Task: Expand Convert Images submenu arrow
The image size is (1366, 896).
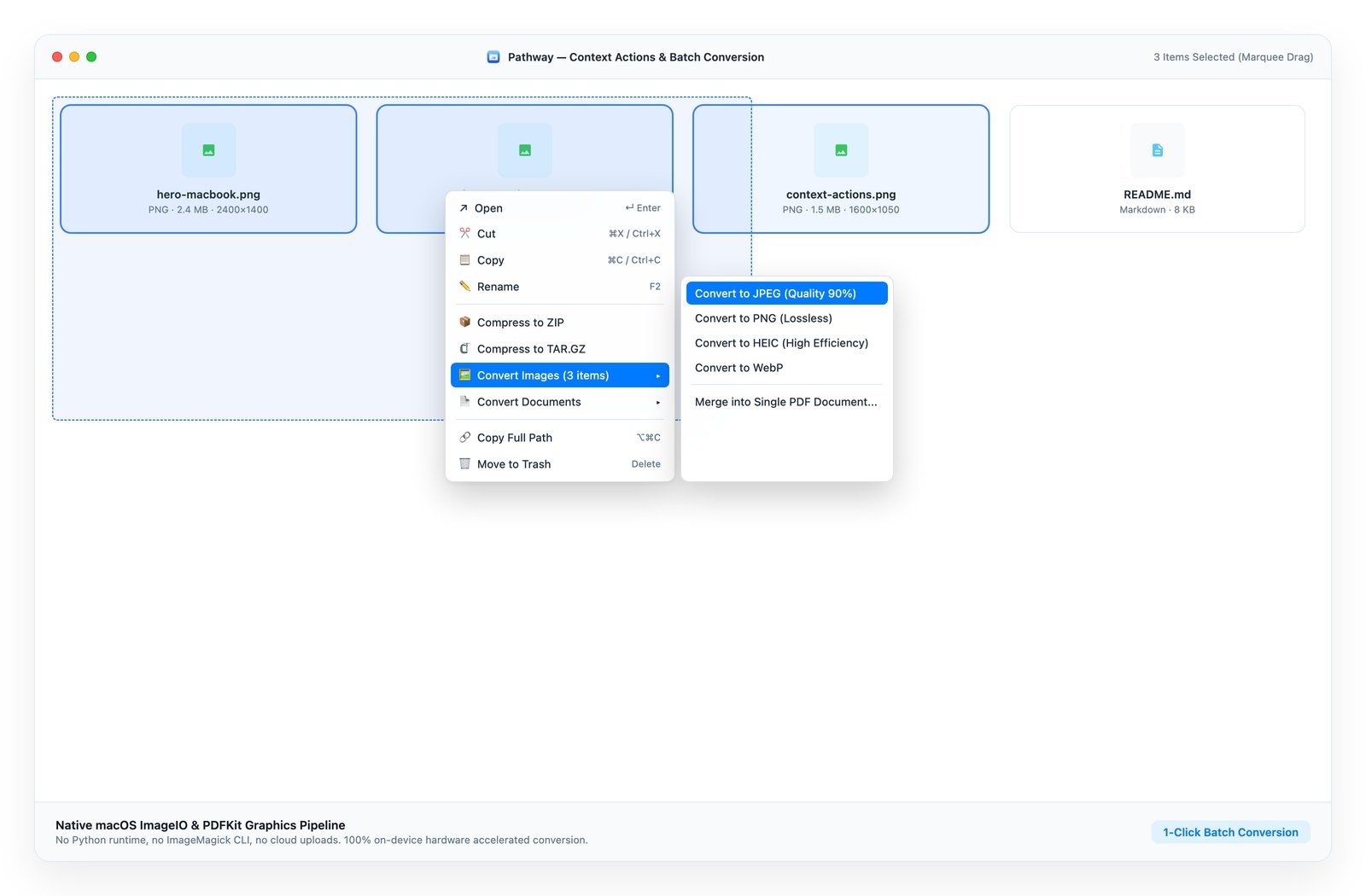Action: tap(658, 375)
